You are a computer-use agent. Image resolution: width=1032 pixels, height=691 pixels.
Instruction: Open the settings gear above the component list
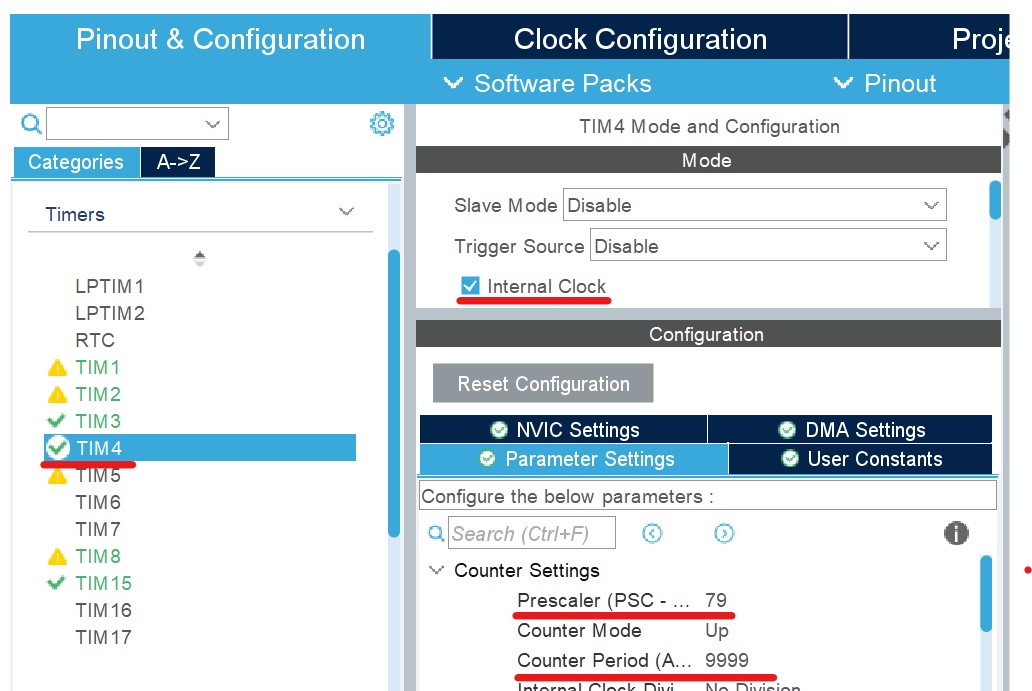[x=381, y=123]
